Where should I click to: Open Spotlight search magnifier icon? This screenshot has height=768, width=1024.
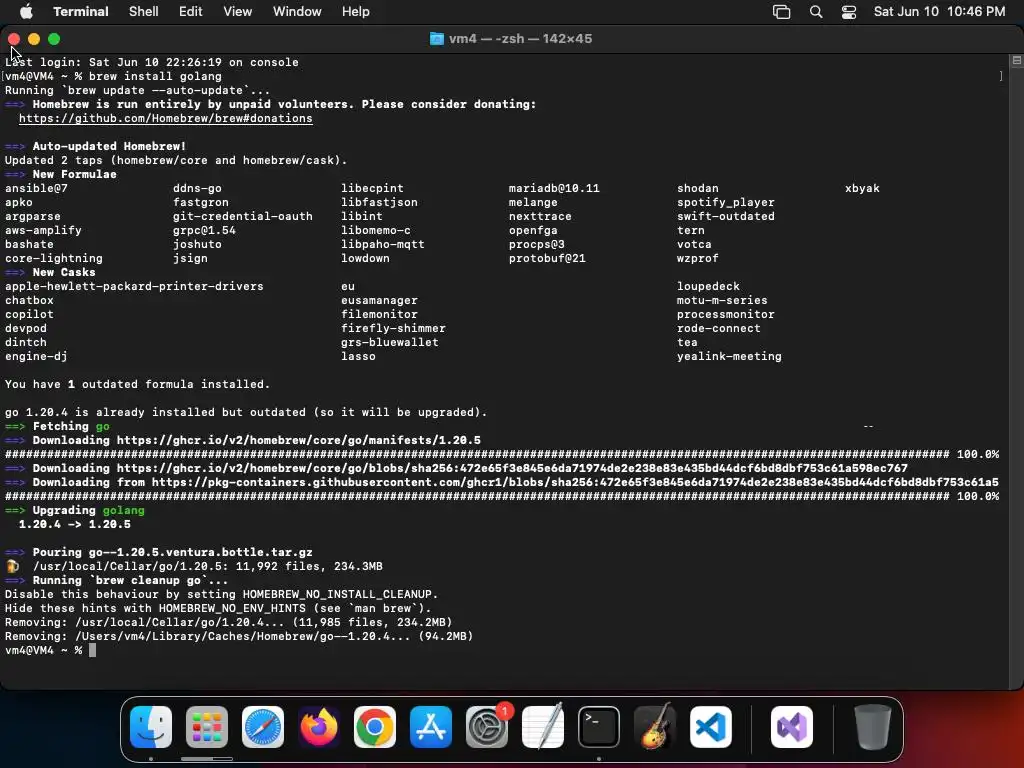coord(816,12)
